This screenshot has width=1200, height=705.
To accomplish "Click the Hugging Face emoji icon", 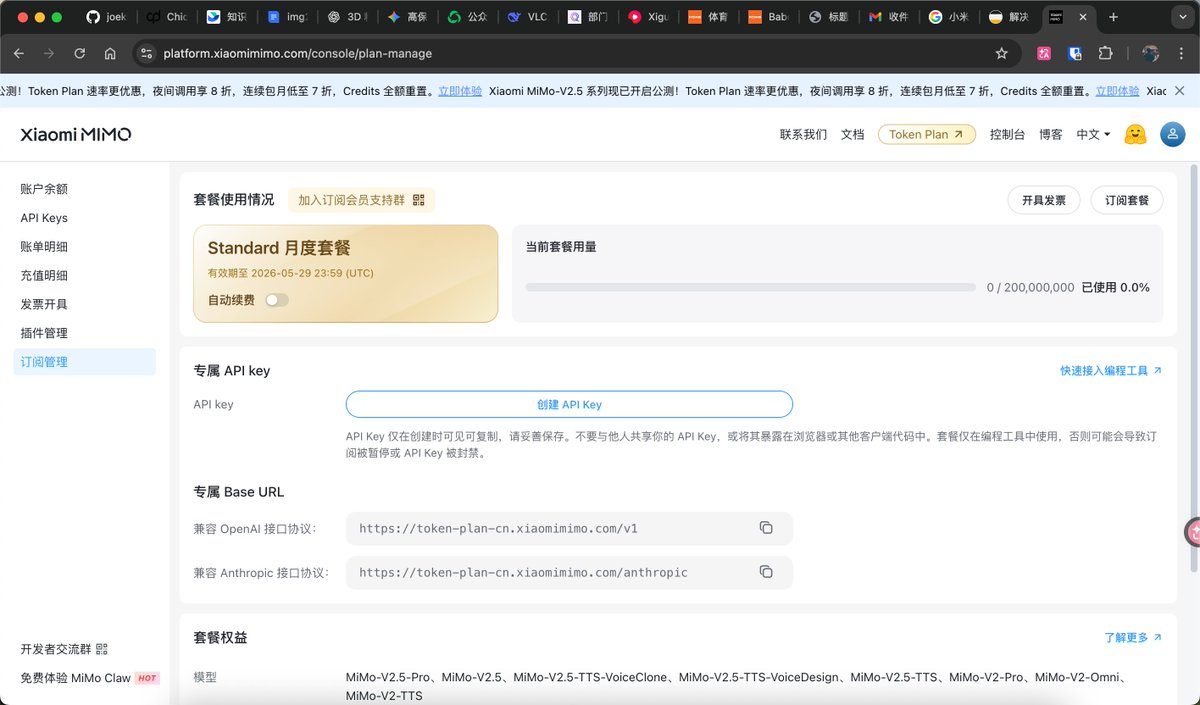I will click(x=1135, y=134).
